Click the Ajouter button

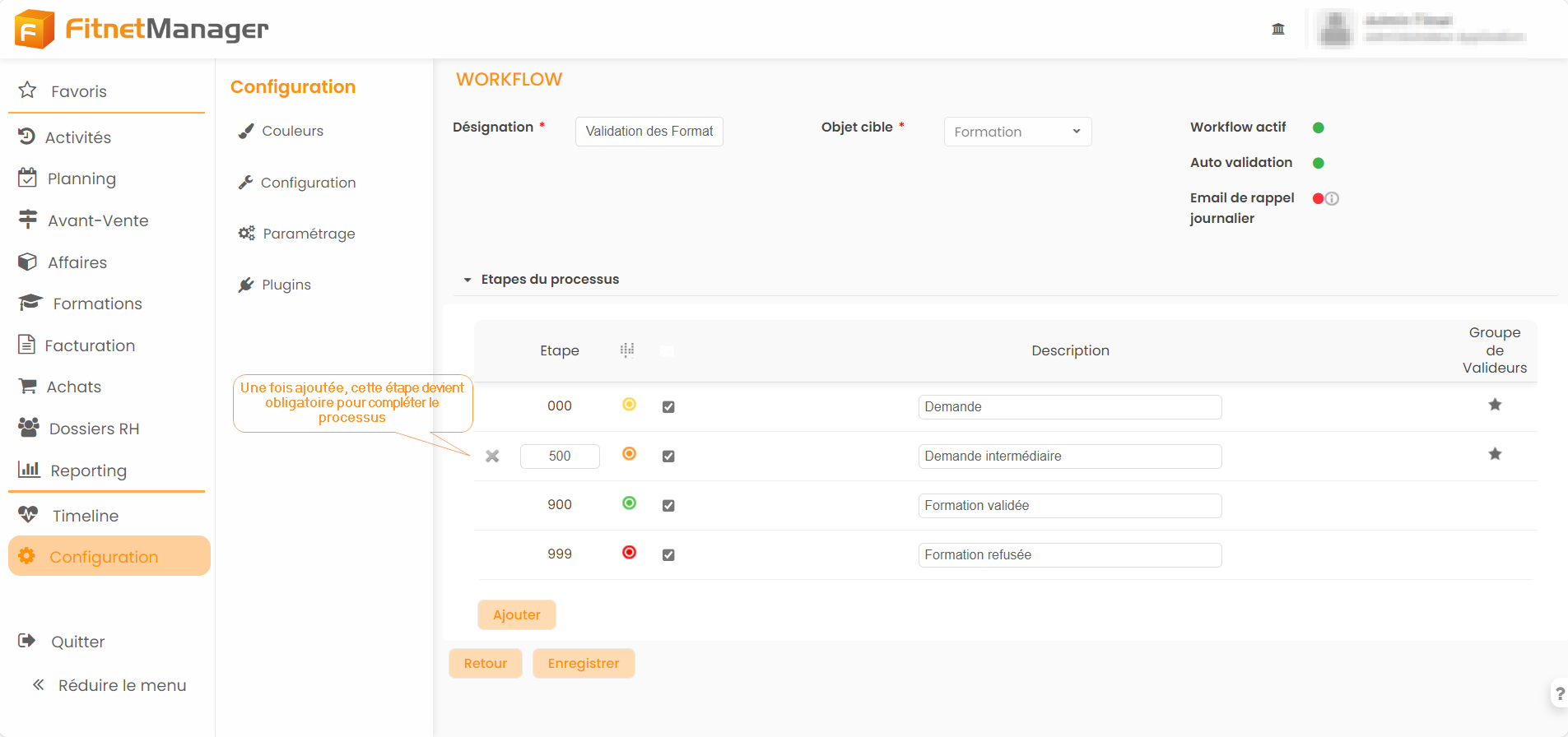pos(516,614)
